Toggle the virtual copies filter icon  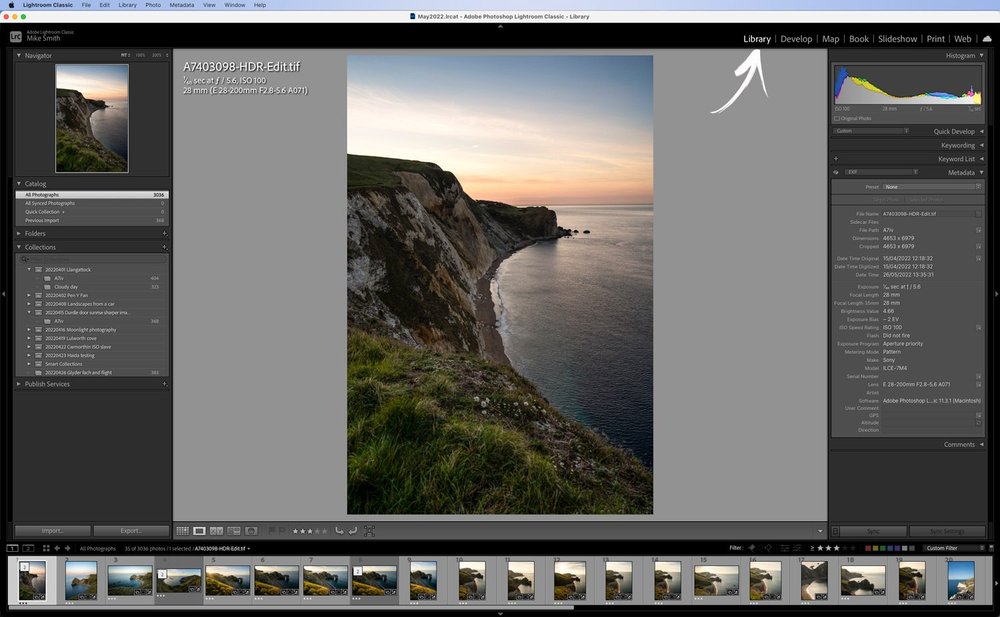[797, 548]
